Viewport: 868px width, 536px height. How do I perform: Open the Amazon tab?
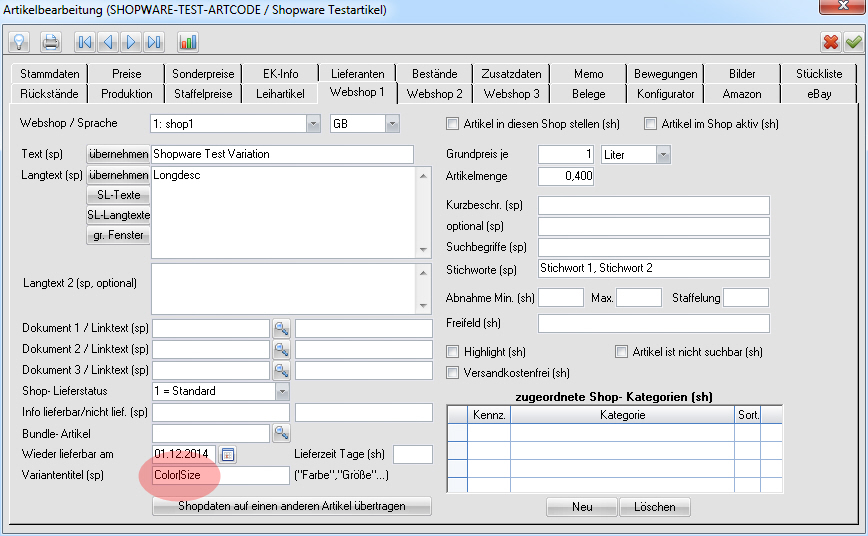click(x=742, y=94)
